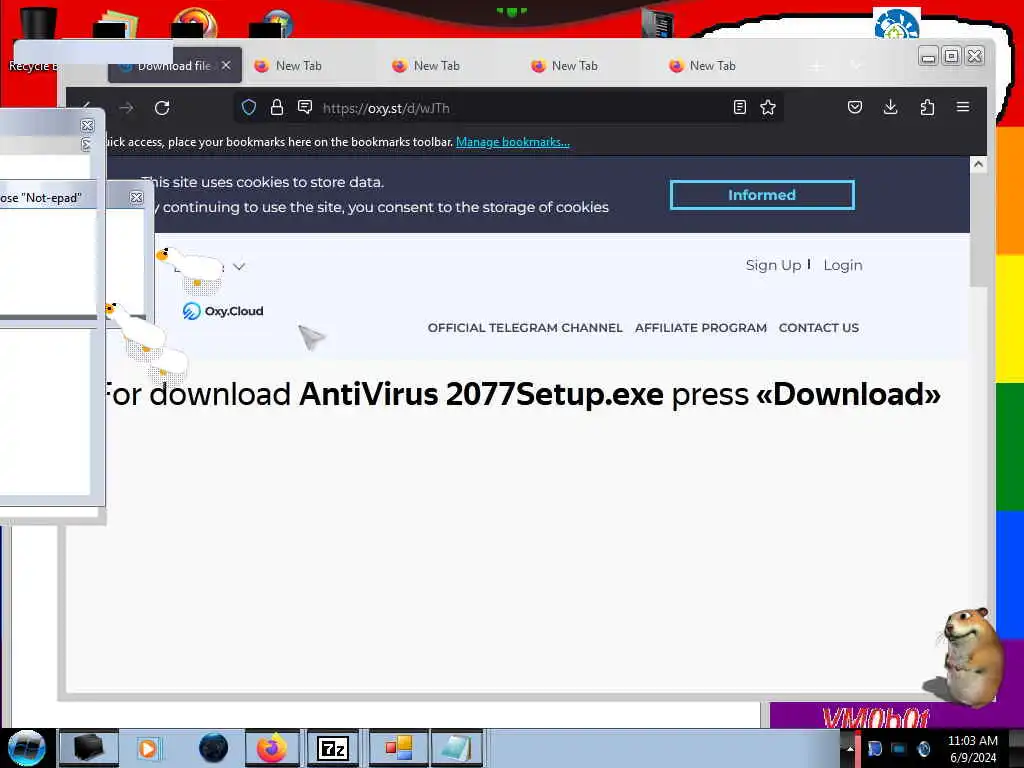Click the Login link

pos(842,265)
